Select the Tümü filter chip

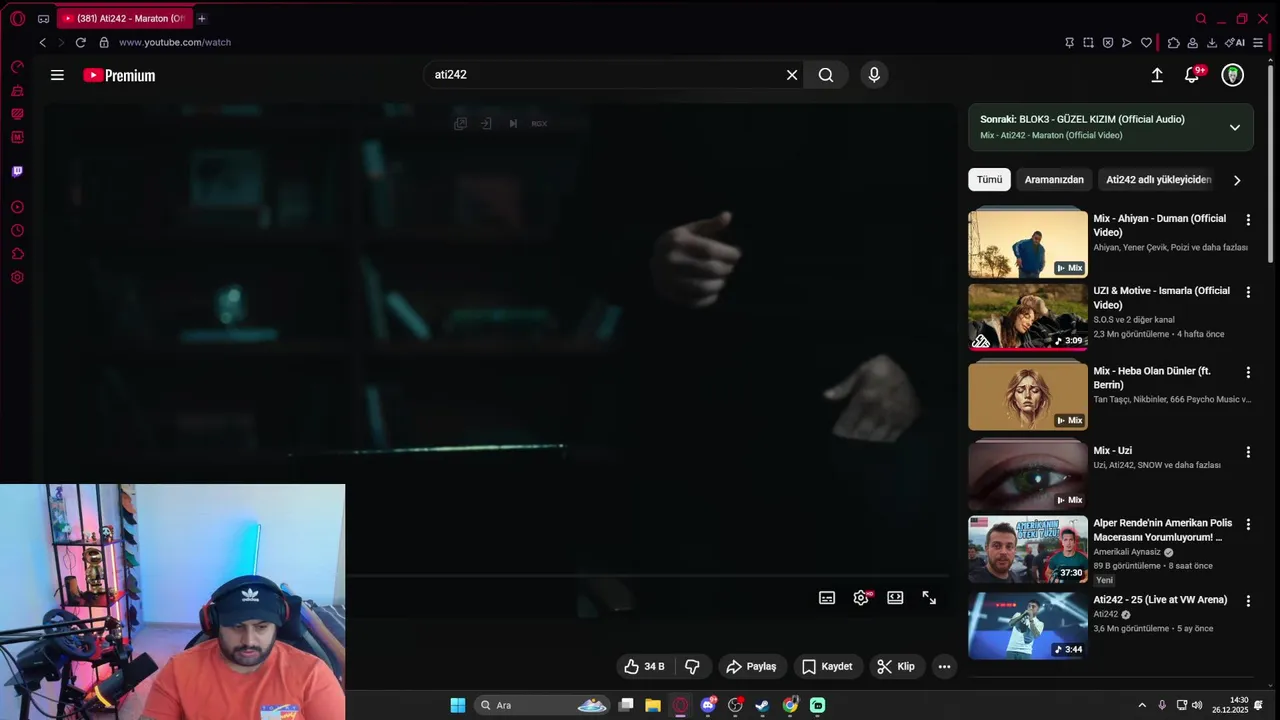[989, 180]
